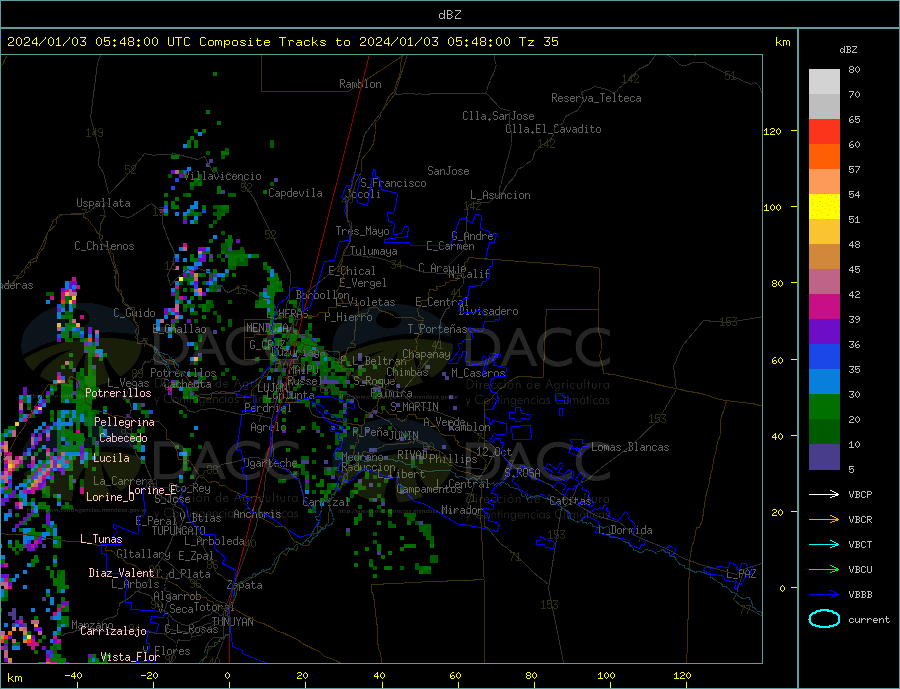Click the E_Carmen map label
900x689 pixels.
(x=450, y=246)
